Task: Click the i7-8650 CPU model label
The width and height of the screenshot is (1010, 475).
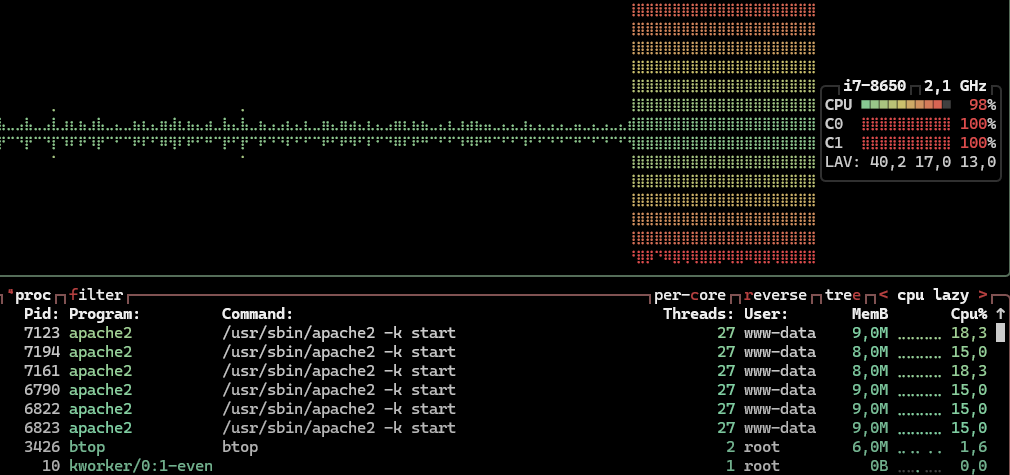Action: pyautogui.click(x=874, y=85)
